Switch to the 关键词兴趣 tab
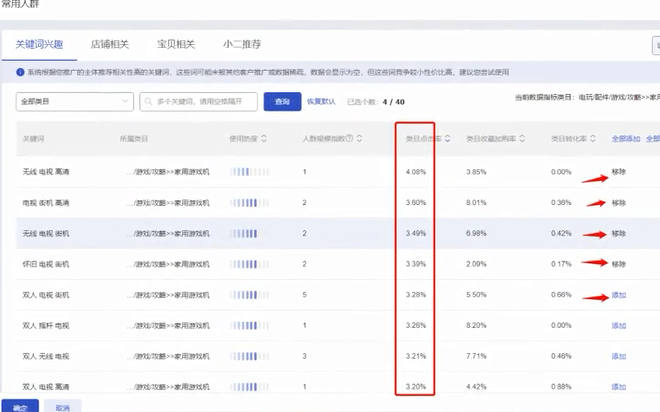Image resolution: width=660 pixels, height=412 pixels. pos(39,44)
